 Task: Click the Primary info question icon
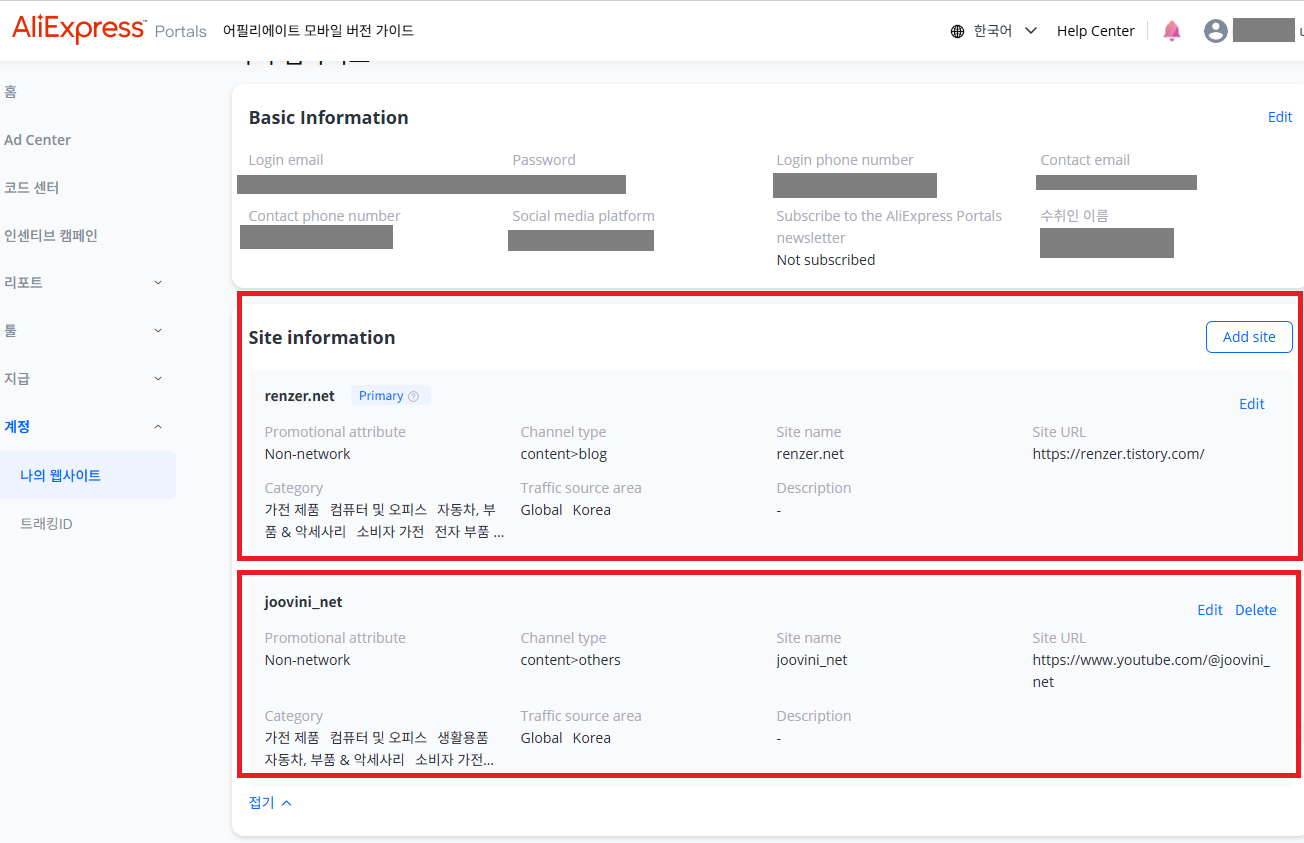click(x=413, y=396)
